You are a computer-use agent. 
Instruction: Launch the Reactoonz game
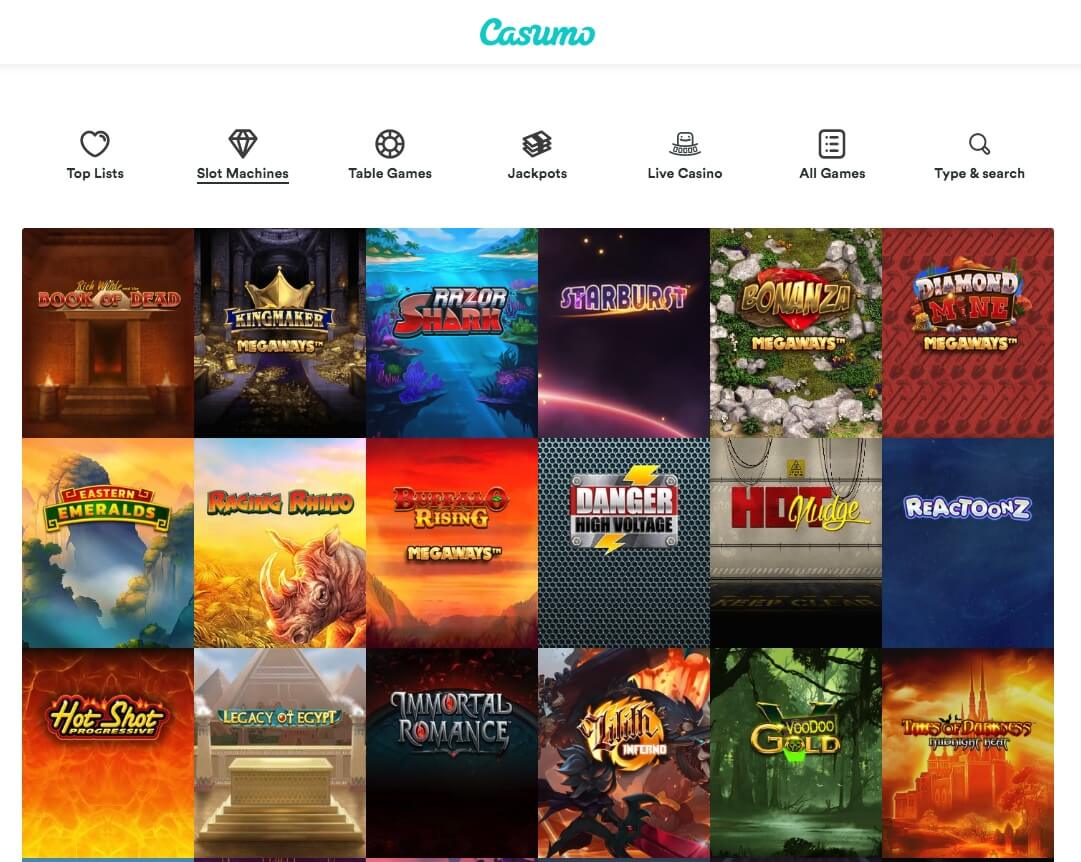point(968,543)
